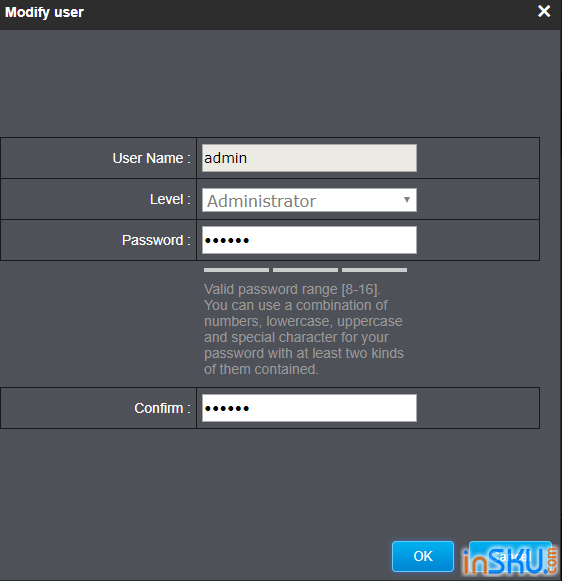The height and width of the screenshot is (581, 562).
Task: Click the "Password :" label
Action: tap(156, 240)
